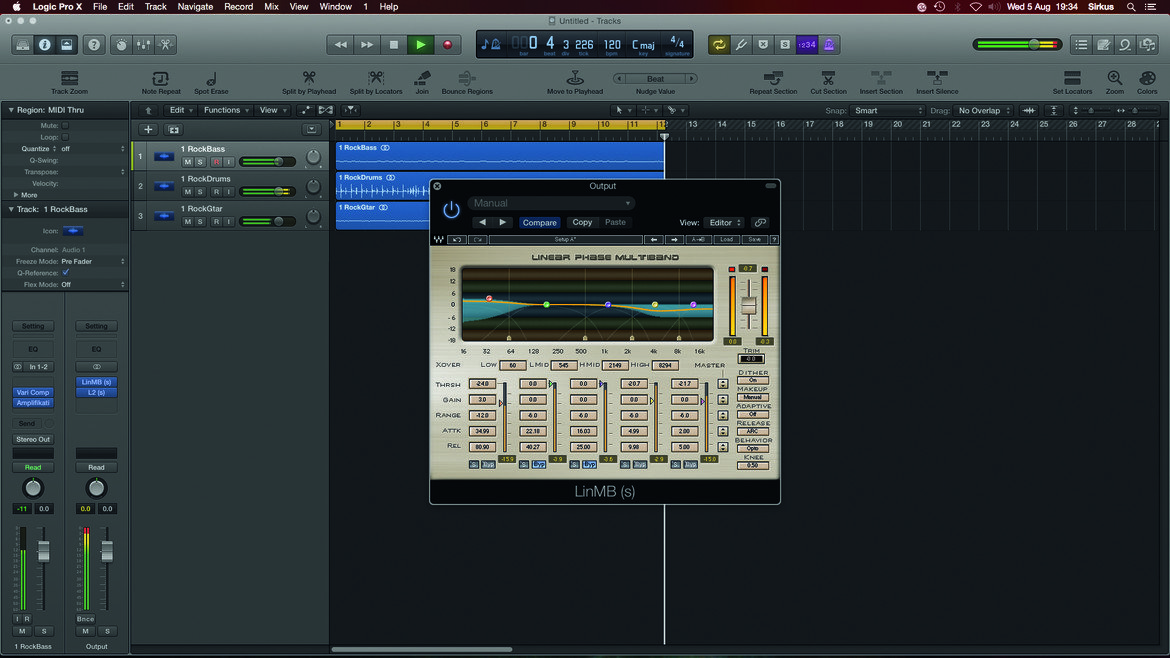Click the Bnce button on Output strip

[85, 619]
